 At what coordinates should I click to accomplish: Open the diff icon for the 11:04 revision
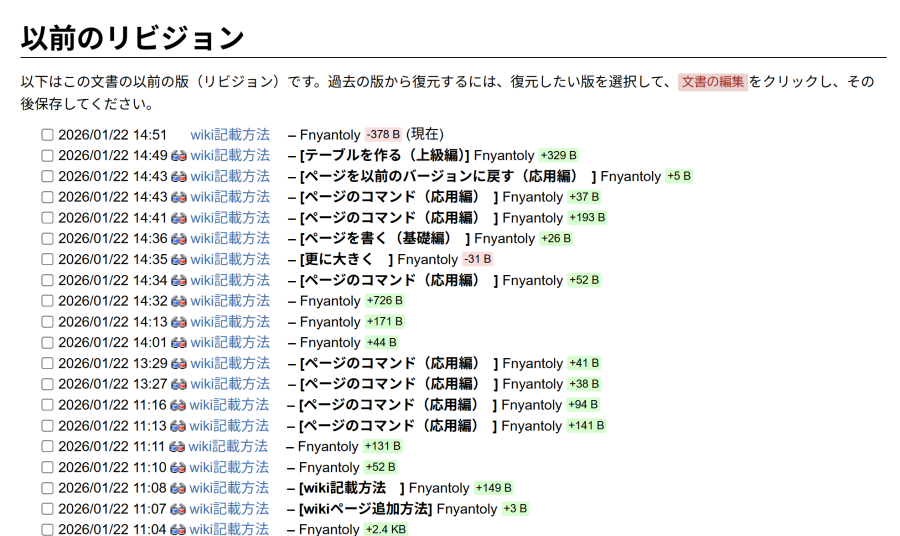coord(178,530)
